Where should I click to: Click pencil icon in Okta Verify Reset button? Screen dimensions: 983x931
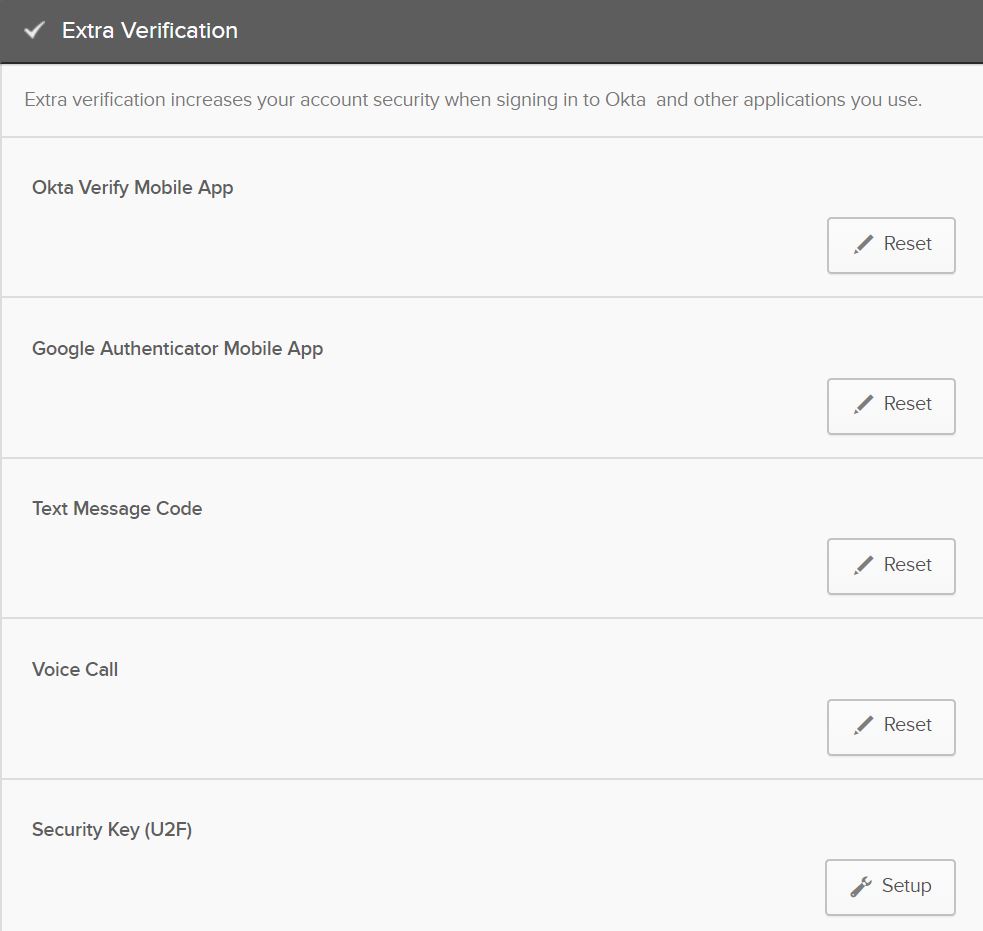tap(863, 245)
